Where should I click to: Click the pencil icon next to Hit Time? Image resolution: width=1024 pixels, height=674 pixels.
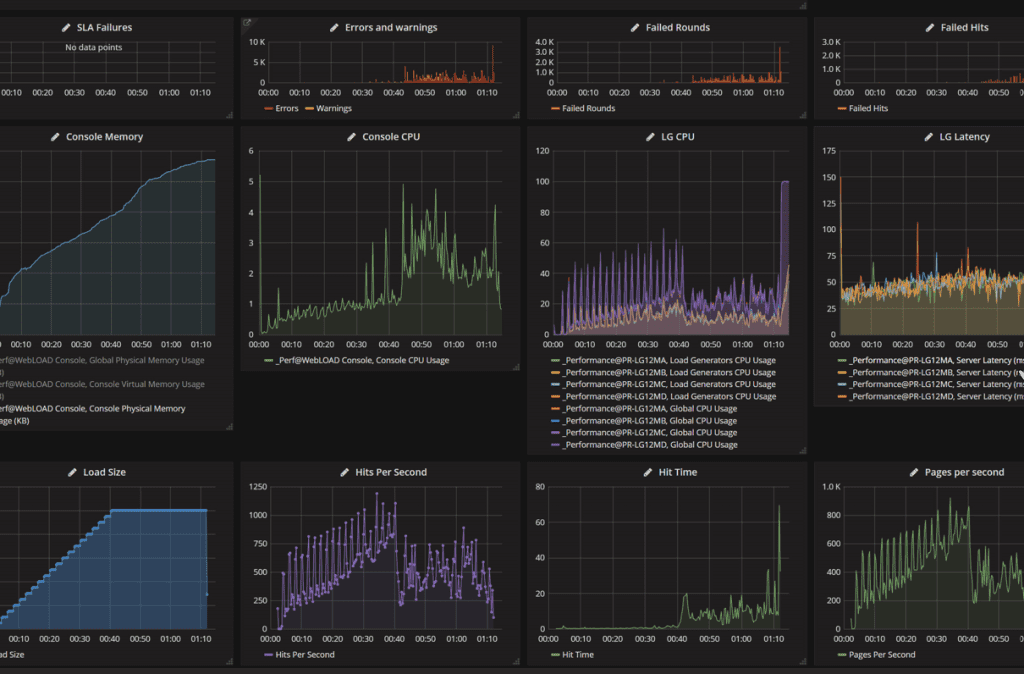[x=650, y=472]
